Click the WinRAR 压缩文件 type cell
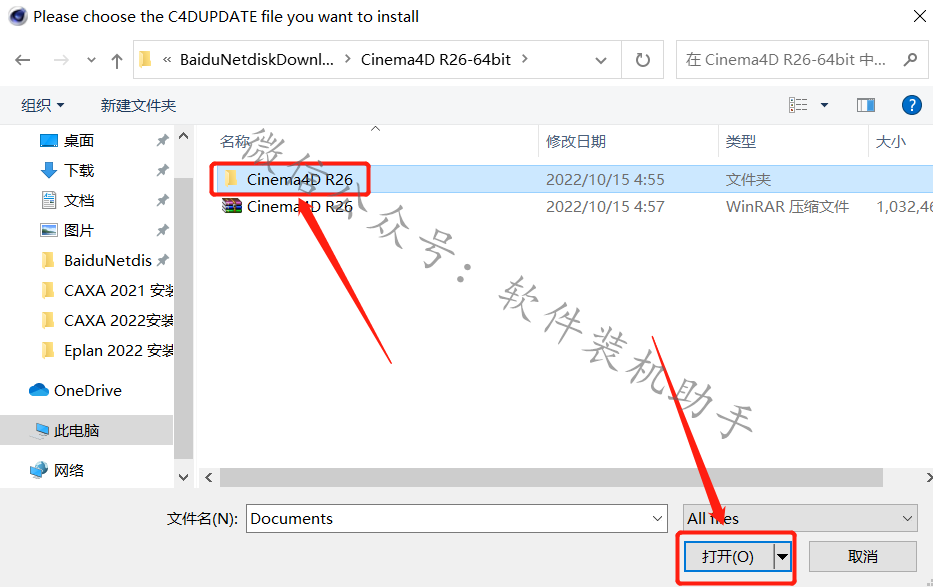 click(787, 207)
